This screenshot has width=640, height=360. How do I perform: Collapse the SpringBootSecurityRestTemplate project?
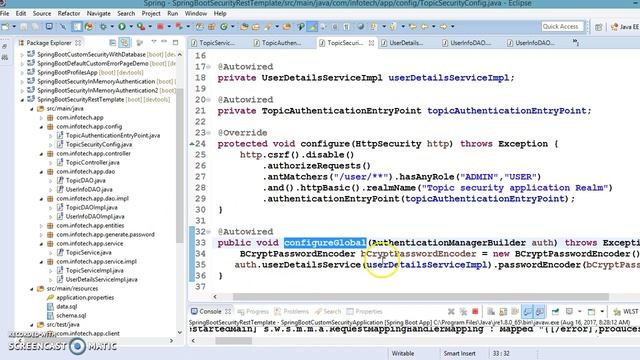(22, 100)
